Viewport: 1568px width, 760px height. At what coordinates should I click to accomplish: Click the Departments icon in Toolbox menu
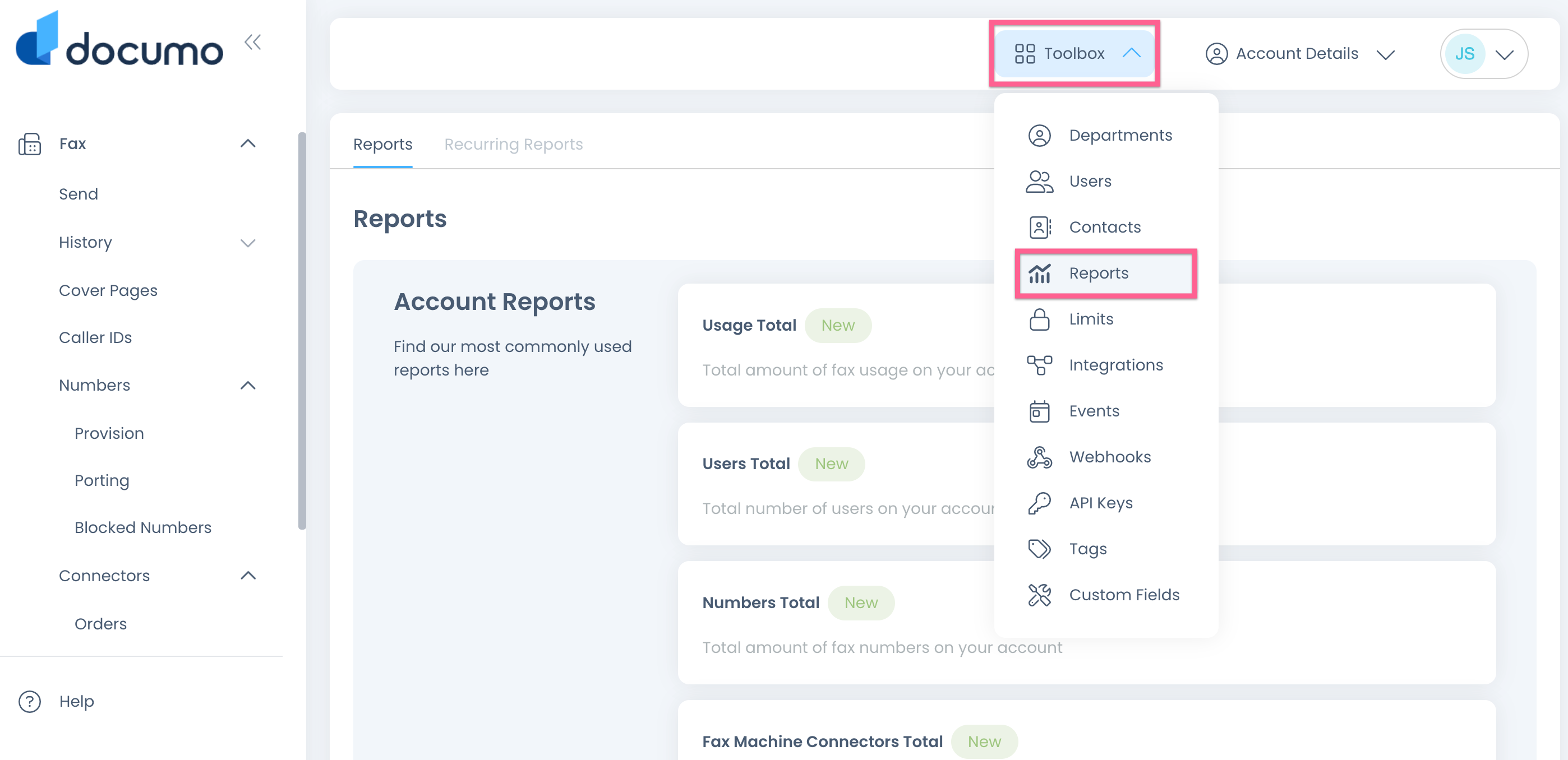pos(1039,135)
